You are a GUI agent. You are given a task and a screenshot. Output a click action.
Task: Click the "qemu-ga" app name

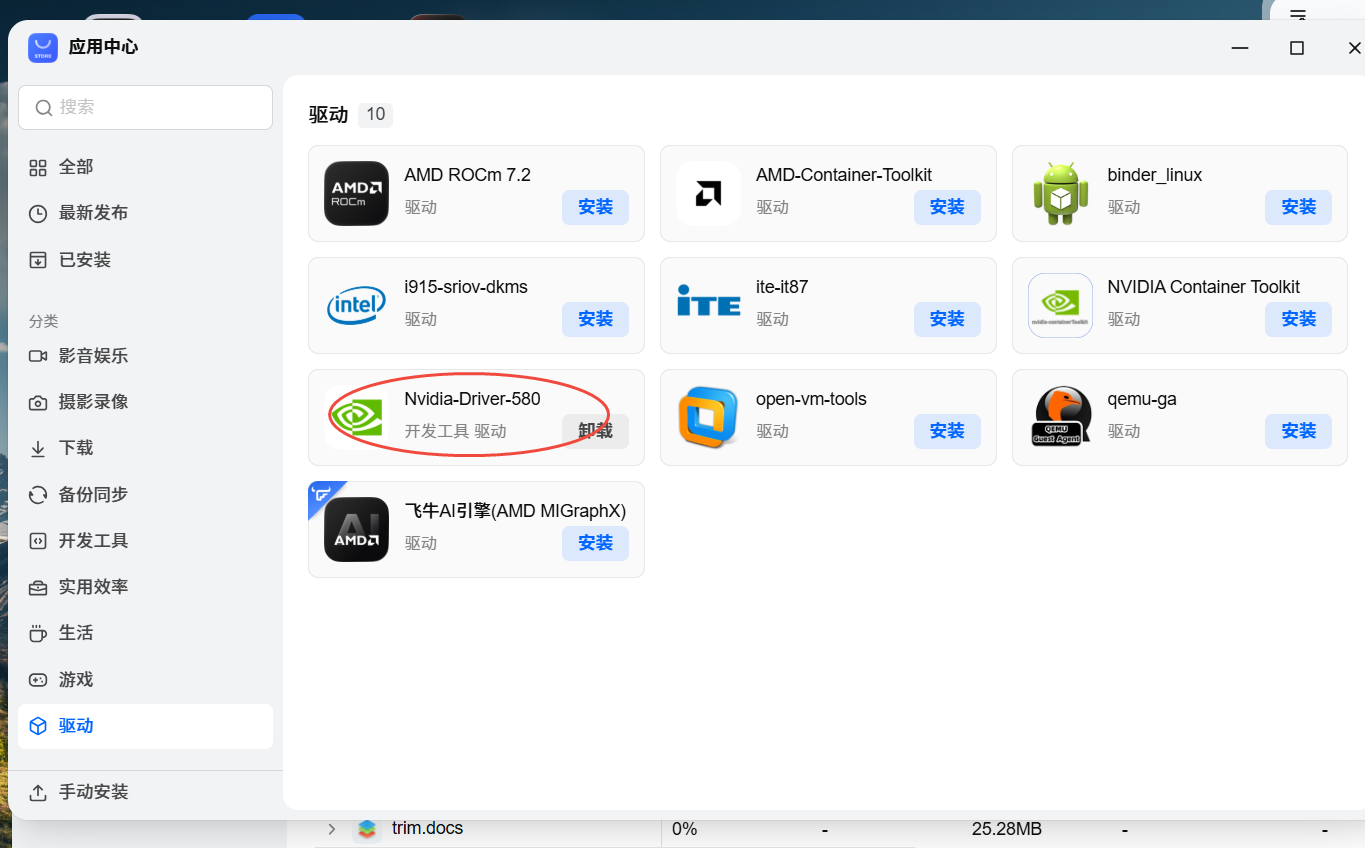point(1142,399)
